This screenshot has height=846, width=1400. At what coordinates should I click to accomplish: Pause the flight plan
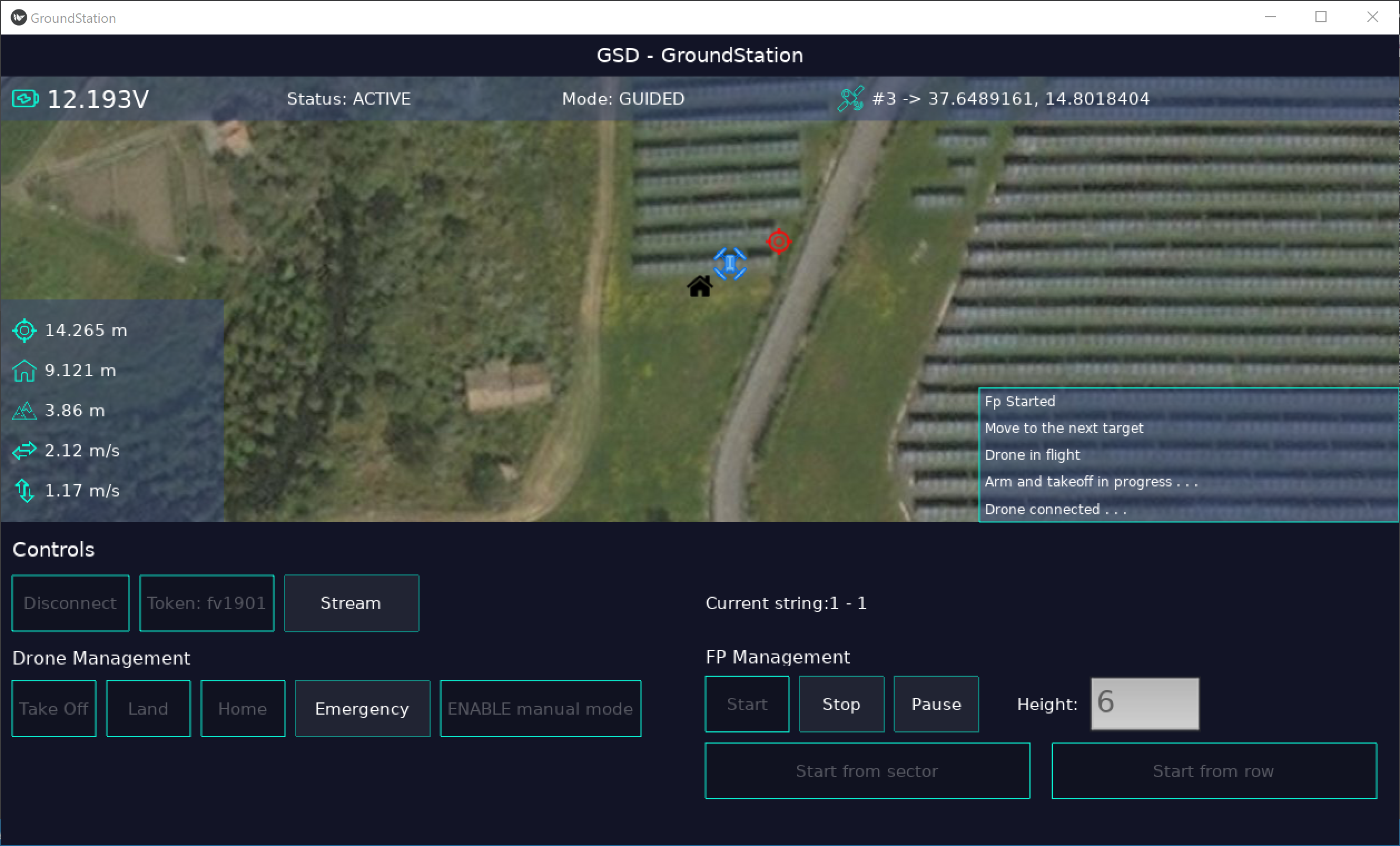936,704
